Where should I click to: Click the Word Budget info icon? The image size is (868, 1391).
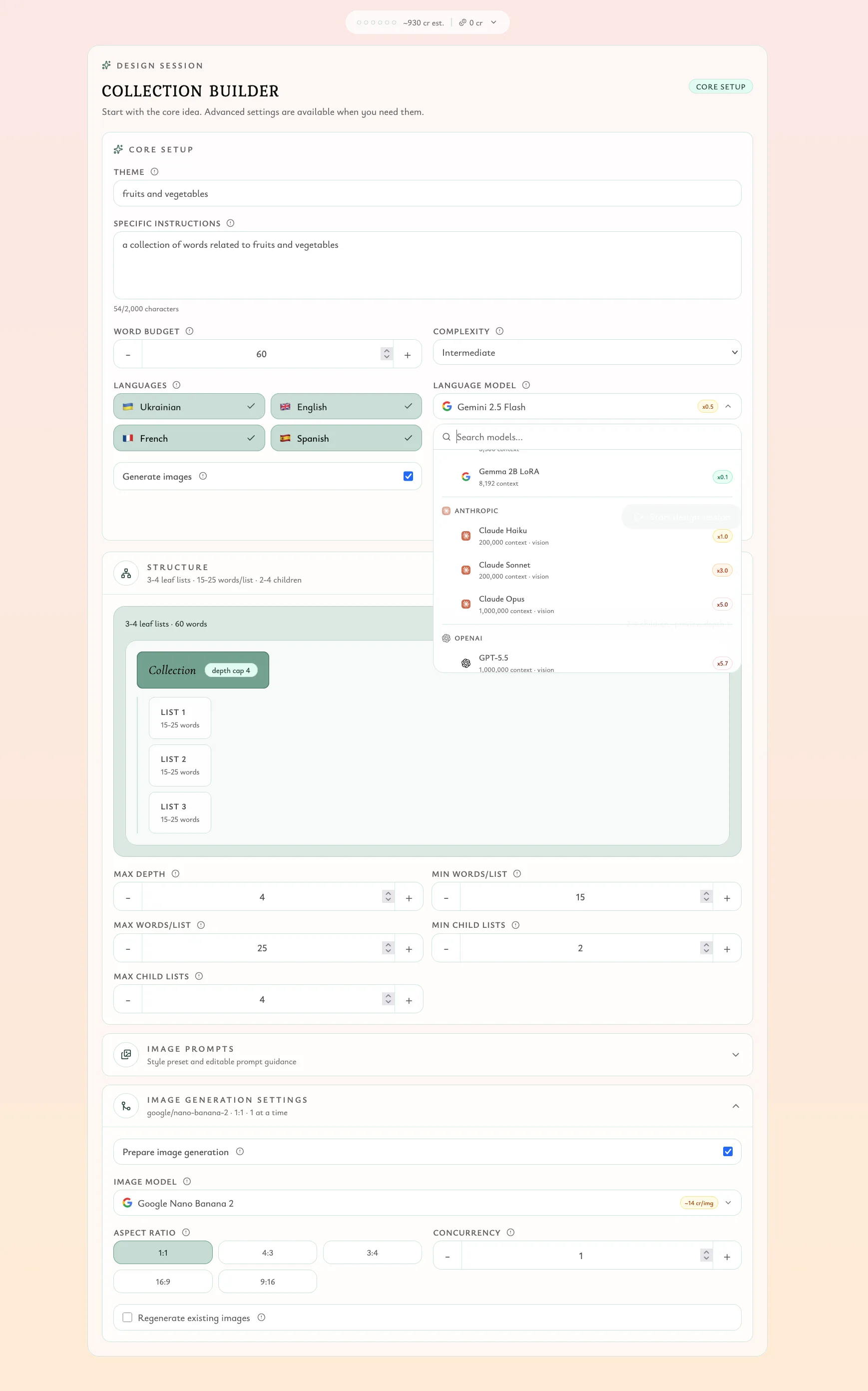[189, 331]
